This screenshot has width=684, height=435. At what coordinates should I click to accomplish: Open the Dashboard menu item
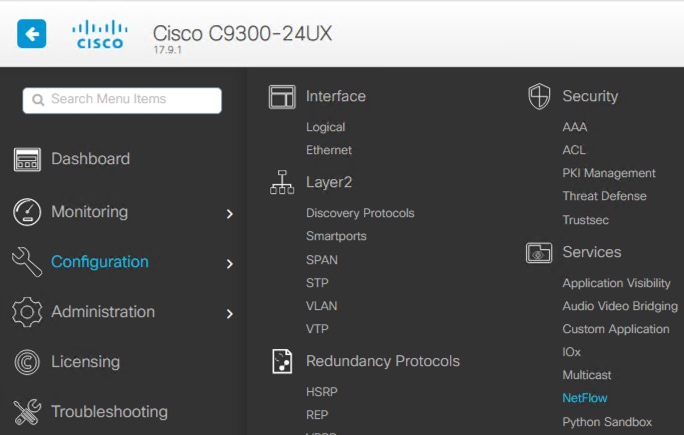pyautogui.click(x=90, y=159)
